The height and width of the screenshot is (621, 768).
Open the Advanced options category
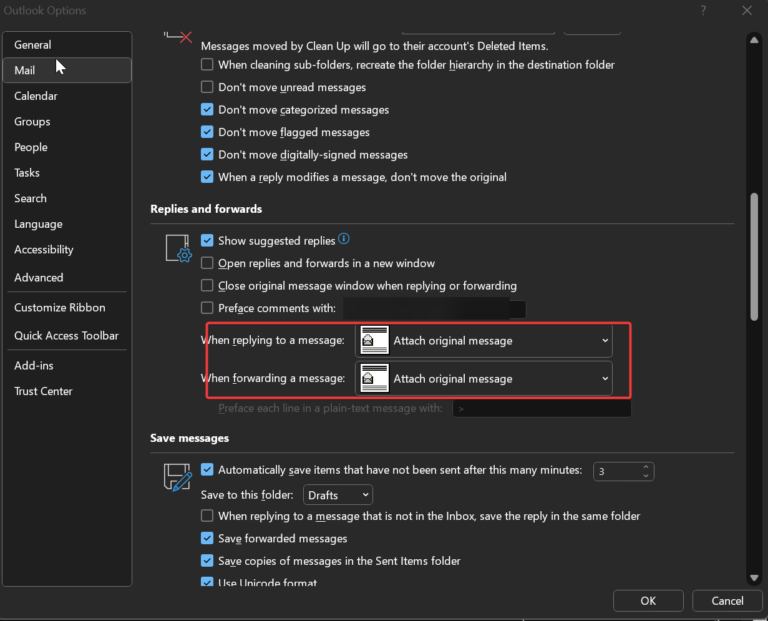click(67, 277)
